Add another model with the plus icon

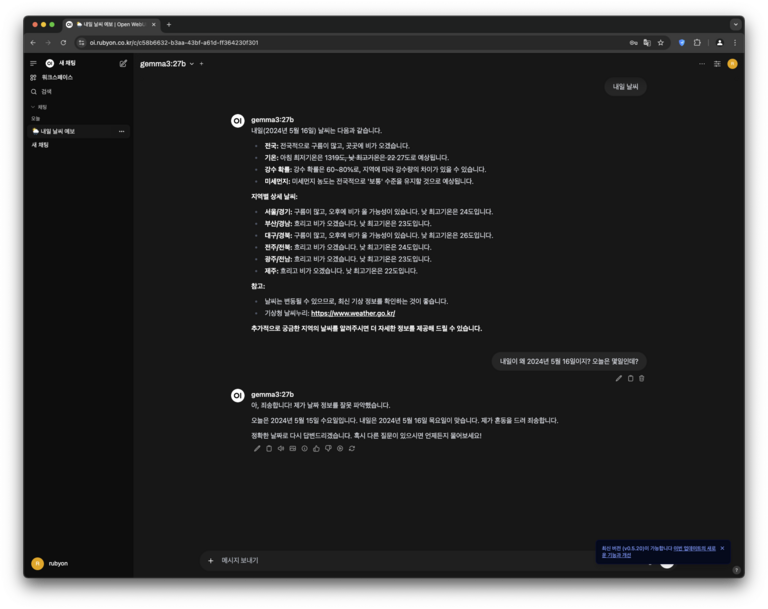(201, 63)
